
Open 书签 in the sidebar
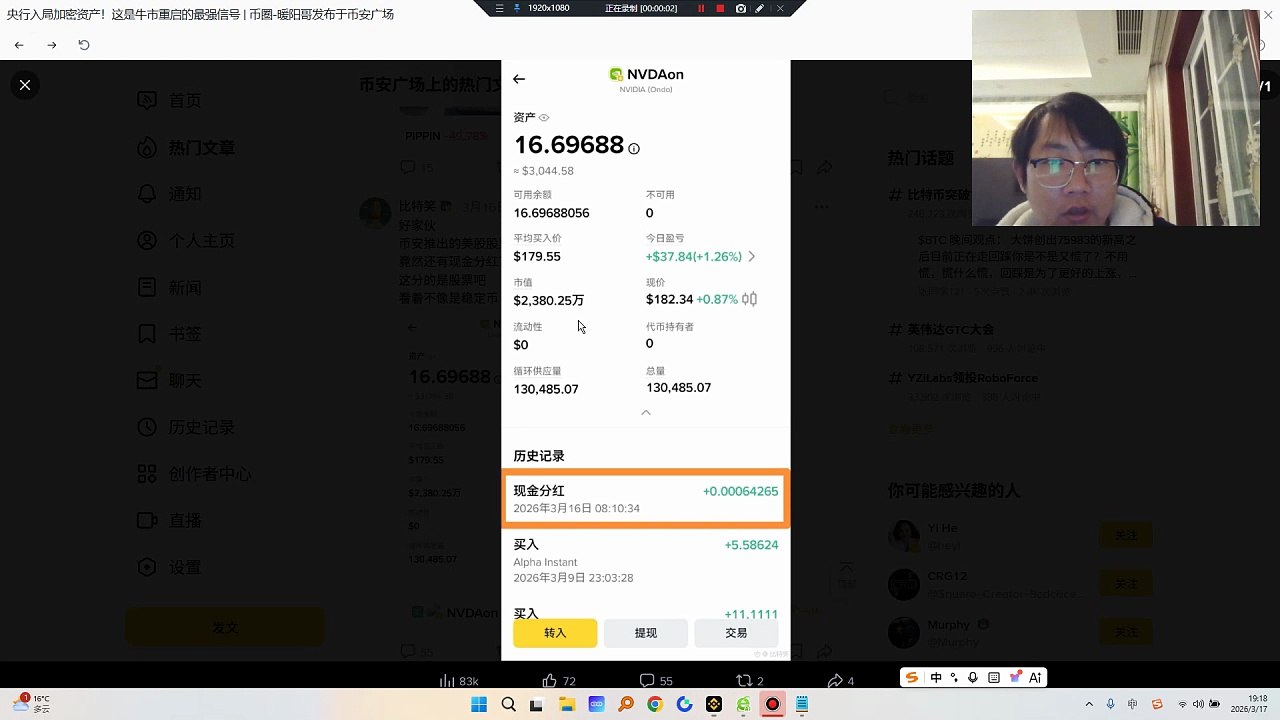tap(170, 334)
